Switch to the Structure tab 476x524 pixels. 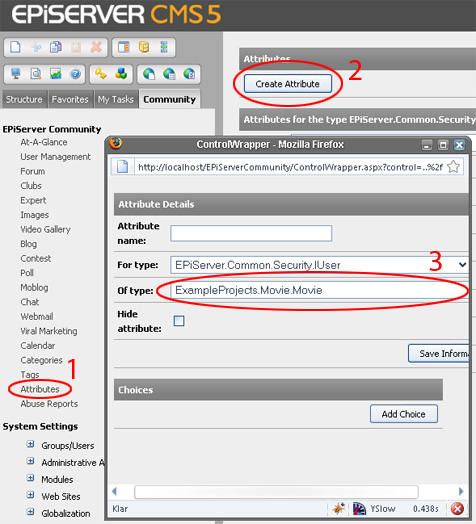pos(24,99)
